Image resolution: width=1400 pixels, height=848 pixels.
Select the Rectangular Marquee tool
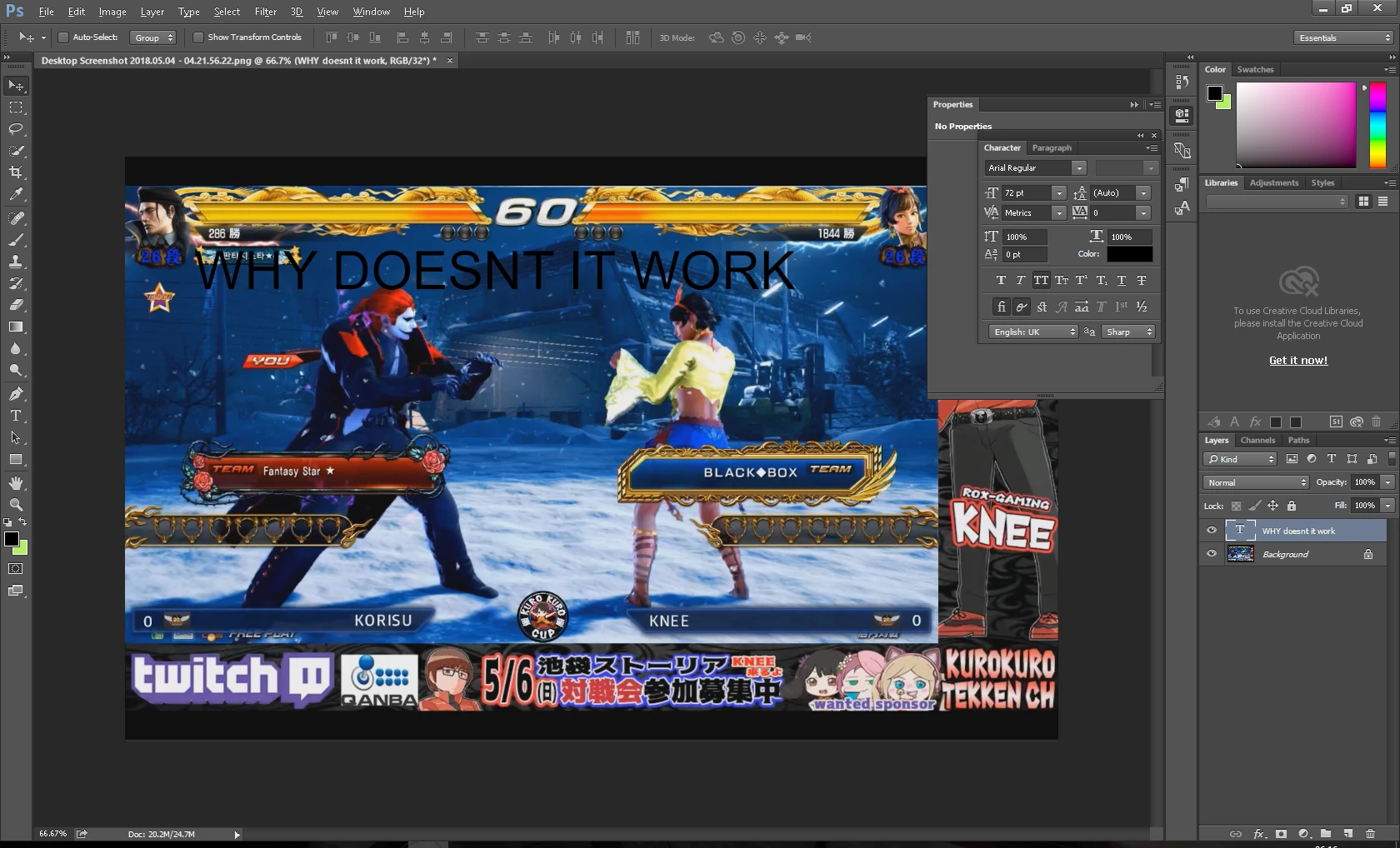coord(16,107)
